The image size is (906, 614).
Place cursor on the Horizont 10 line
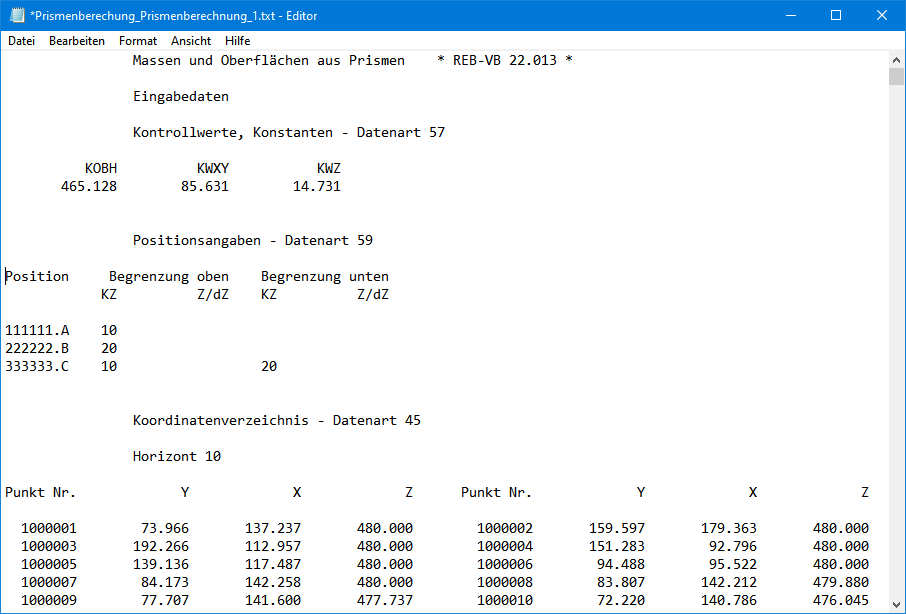(x=176, y=457)
